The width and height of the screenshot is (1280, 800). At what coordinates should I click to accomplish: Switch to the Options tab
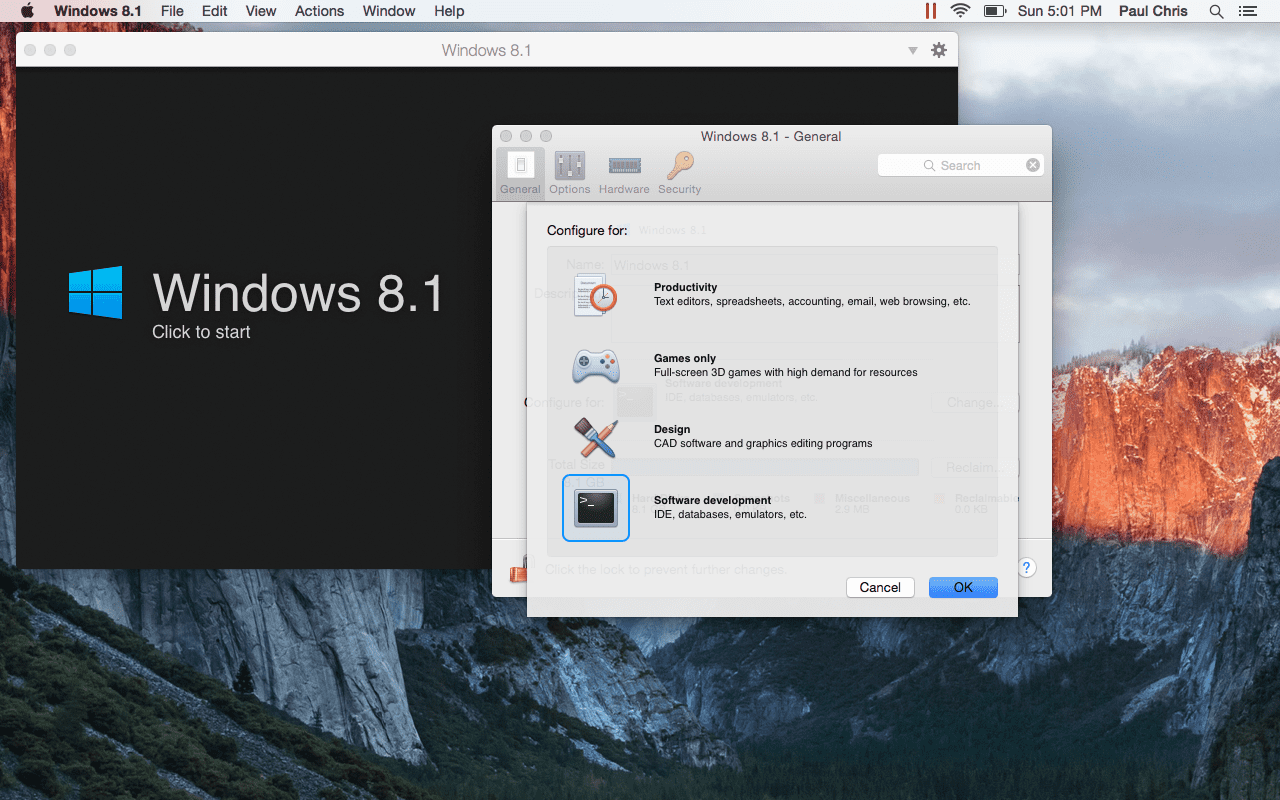tap(570, 173)
